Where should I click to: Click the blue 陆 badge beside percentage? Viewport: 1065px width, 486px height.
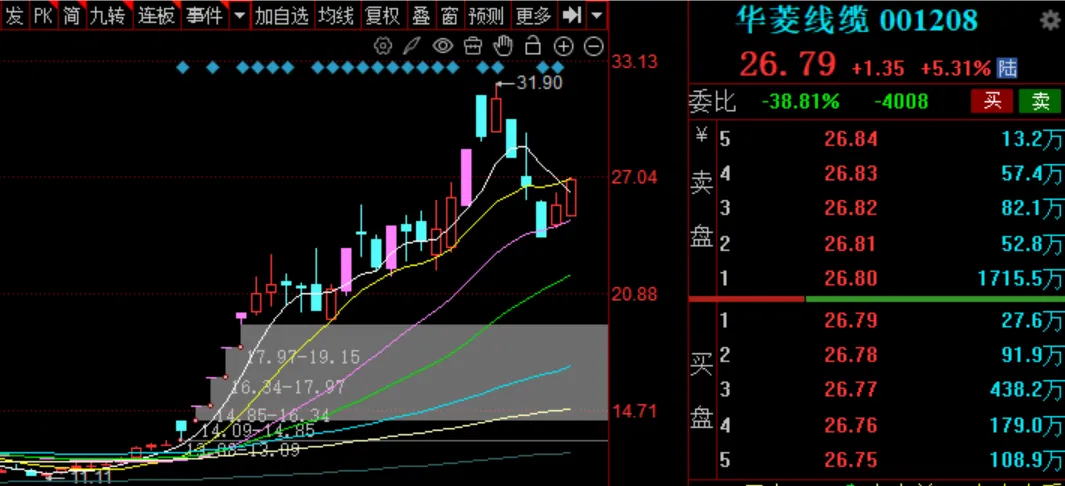coord(1008,68)
